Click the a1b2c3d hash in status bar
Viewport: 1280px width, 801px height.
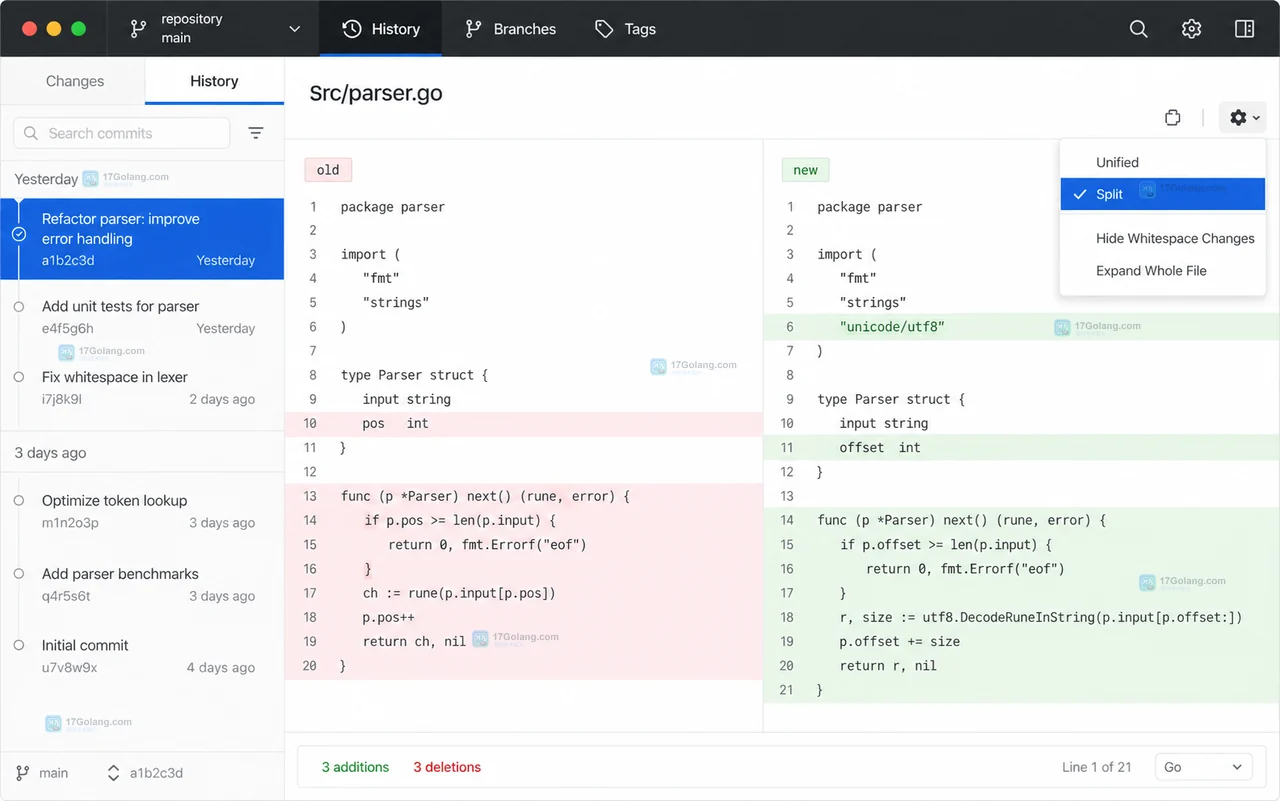pos(156,773)
